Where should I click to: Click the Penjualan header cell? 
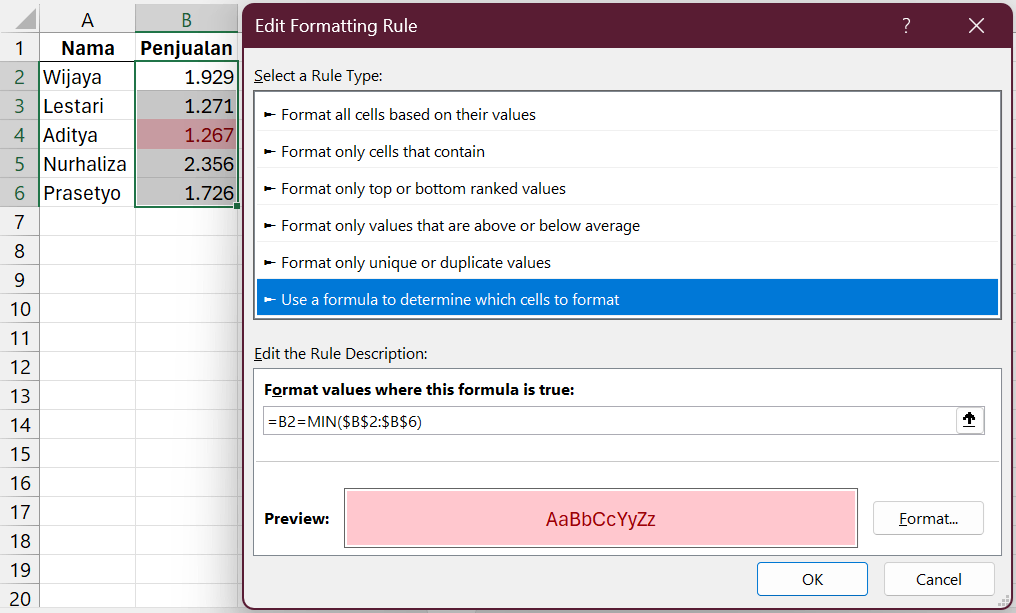(x=186, y=47)
